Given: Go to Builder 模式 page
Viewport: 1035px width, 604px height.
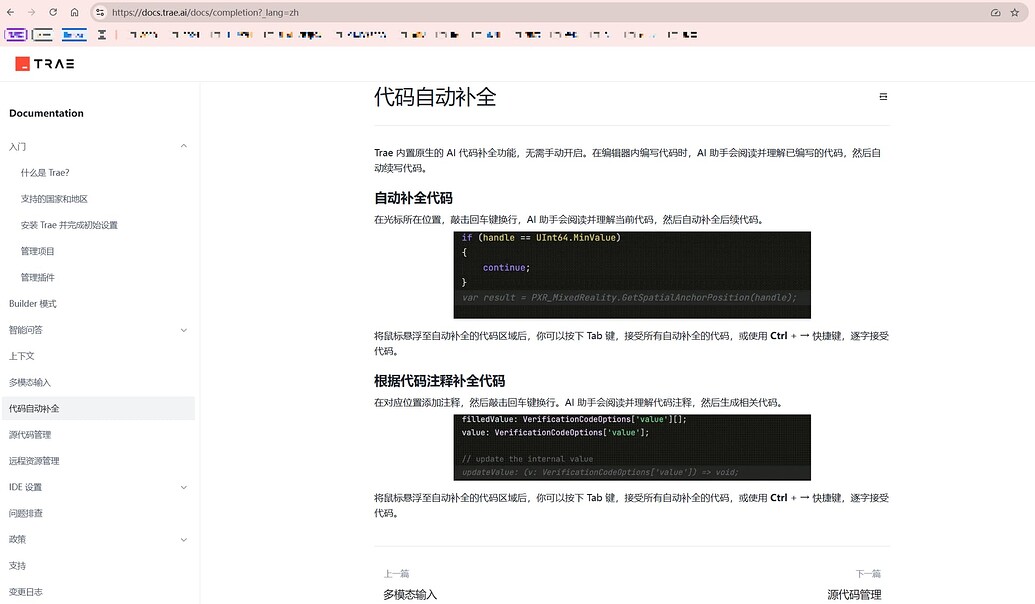Looking at the screenshot, I should tap(33, 304).
